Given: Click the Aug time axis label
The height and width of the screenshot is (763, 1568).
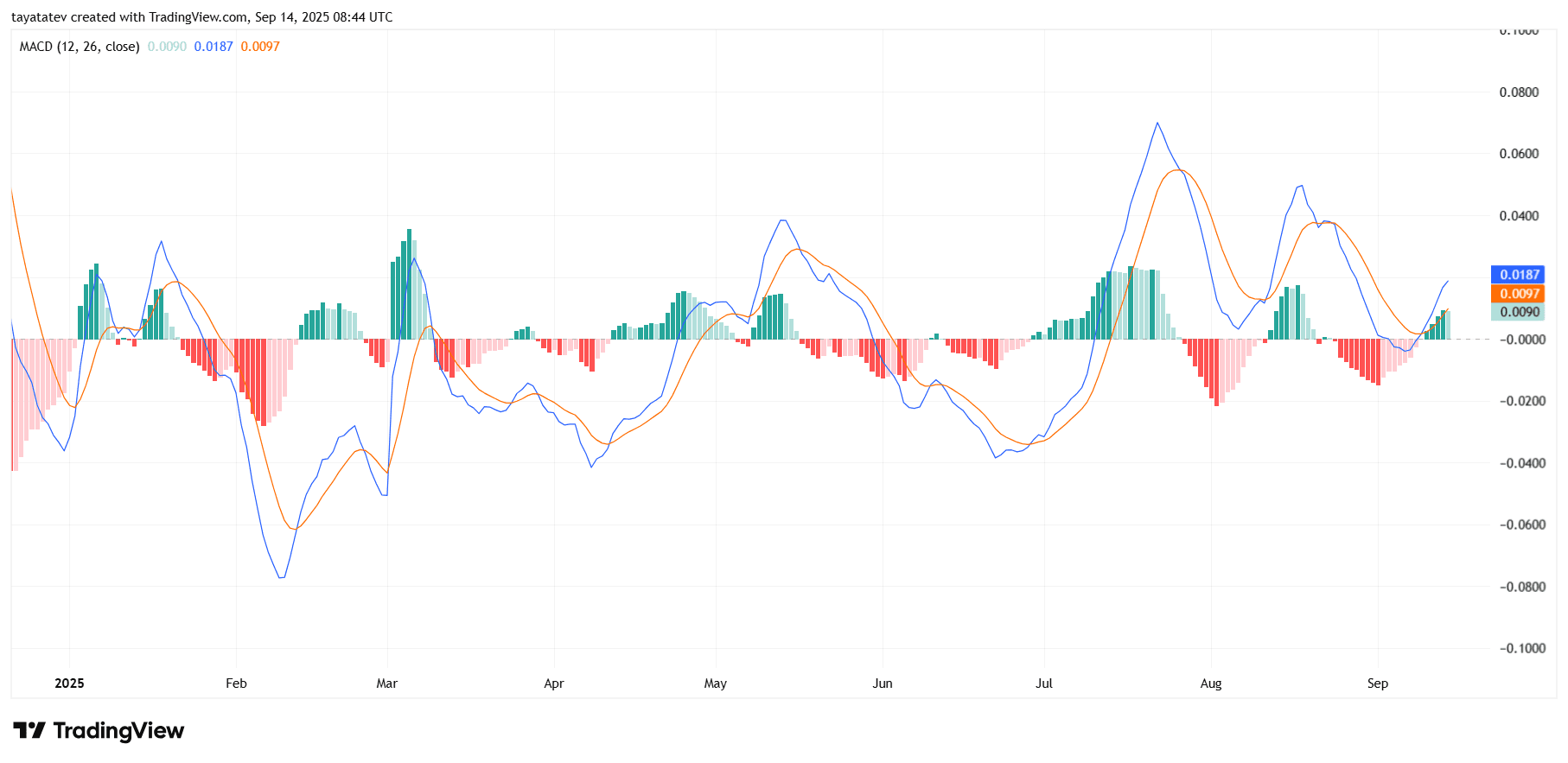Looking at the screenshot, I should [x=1211, y=684].
